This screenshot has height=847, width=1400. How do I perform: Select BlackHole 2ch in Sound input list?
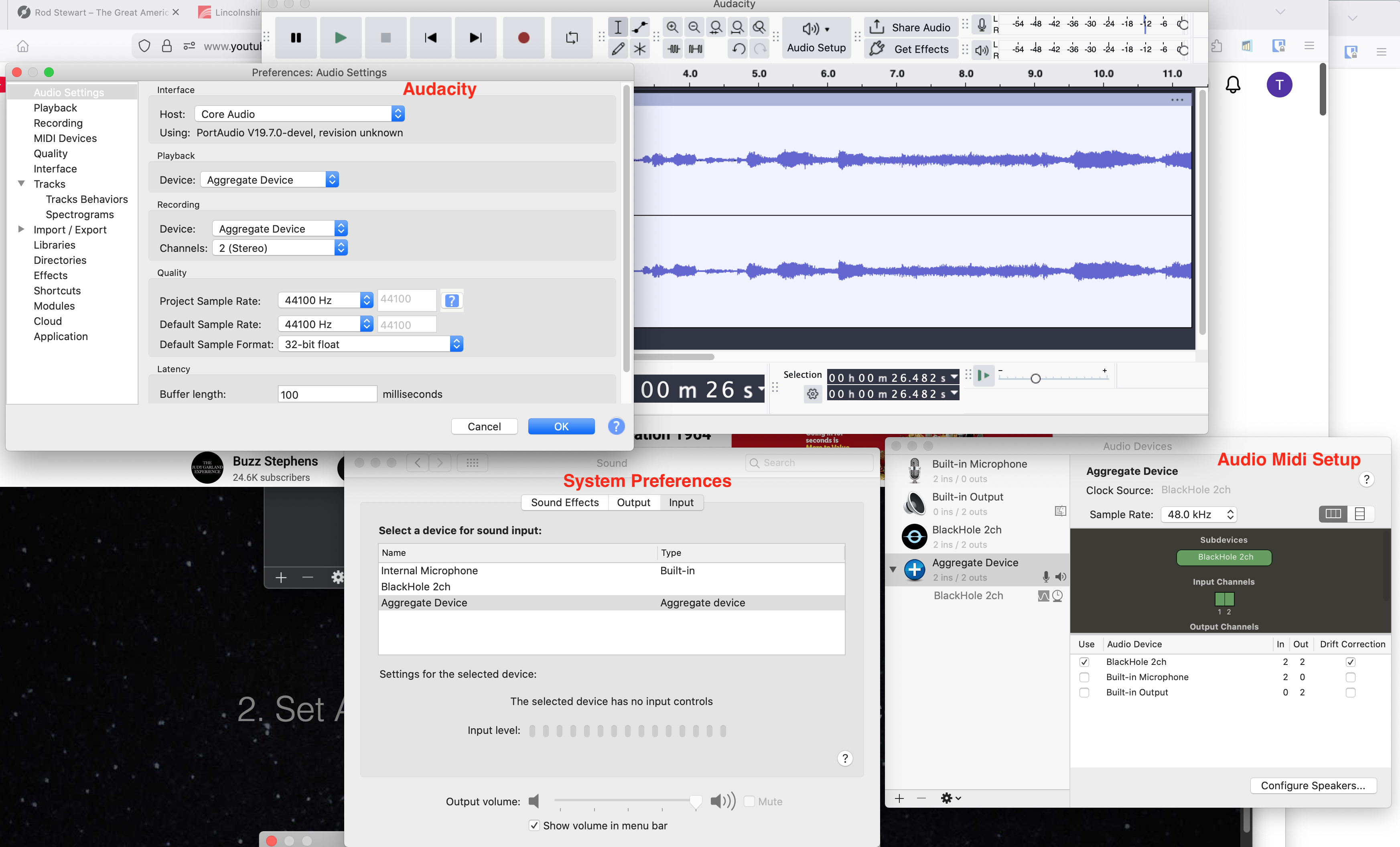[611, 586]
